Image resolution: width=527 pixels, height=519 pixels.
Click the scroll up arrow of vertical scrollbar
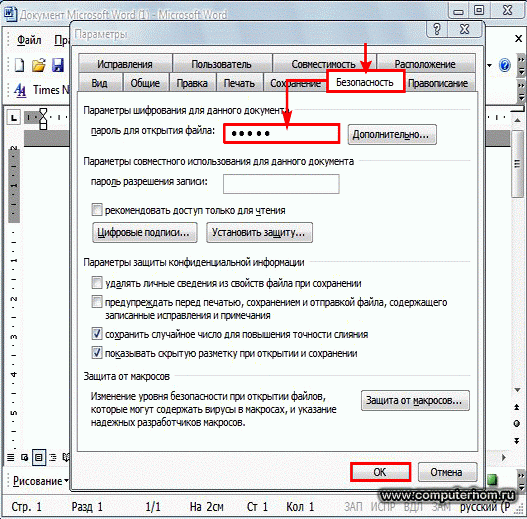[517, 120]
